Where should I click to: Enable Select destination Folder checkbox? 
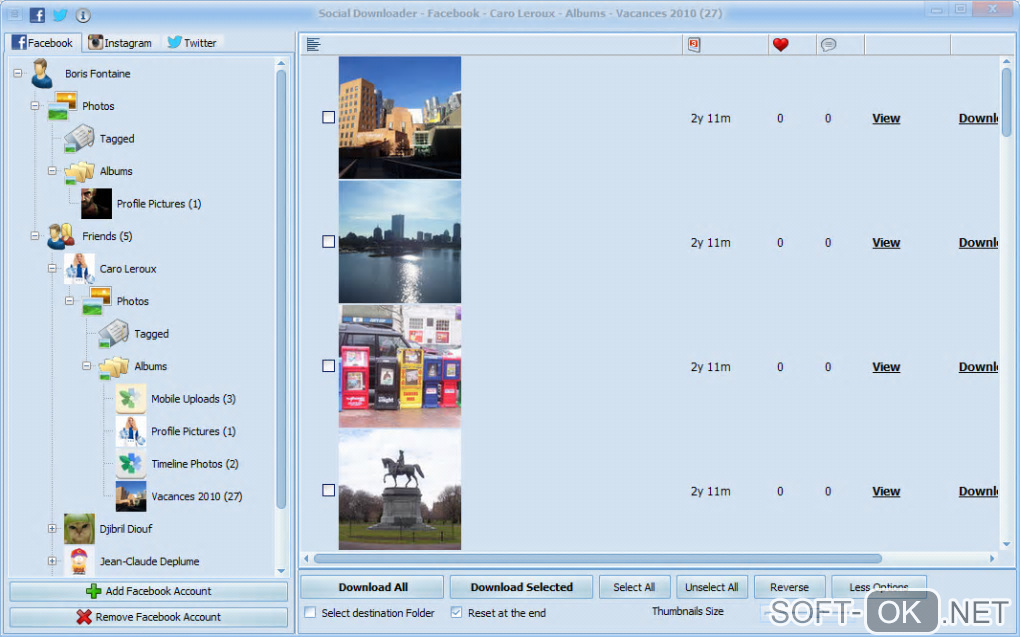(x=311, y=613)
